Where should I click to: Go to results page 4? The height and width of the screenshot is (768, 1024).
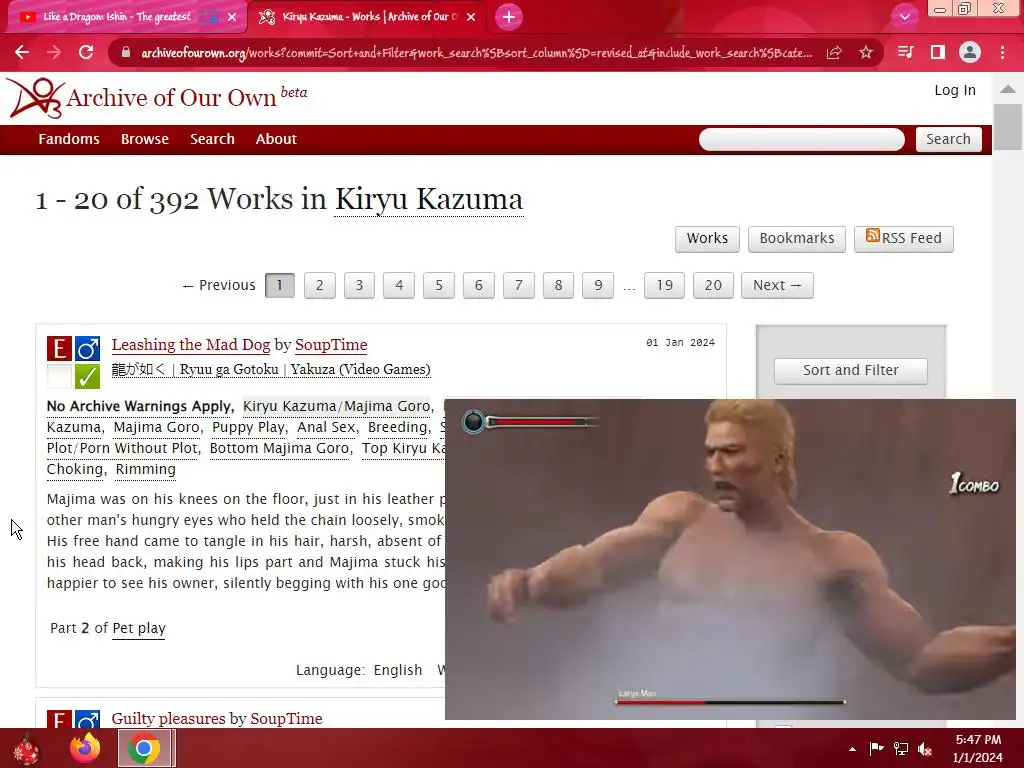pyautogui.click(x=399, y=285)
